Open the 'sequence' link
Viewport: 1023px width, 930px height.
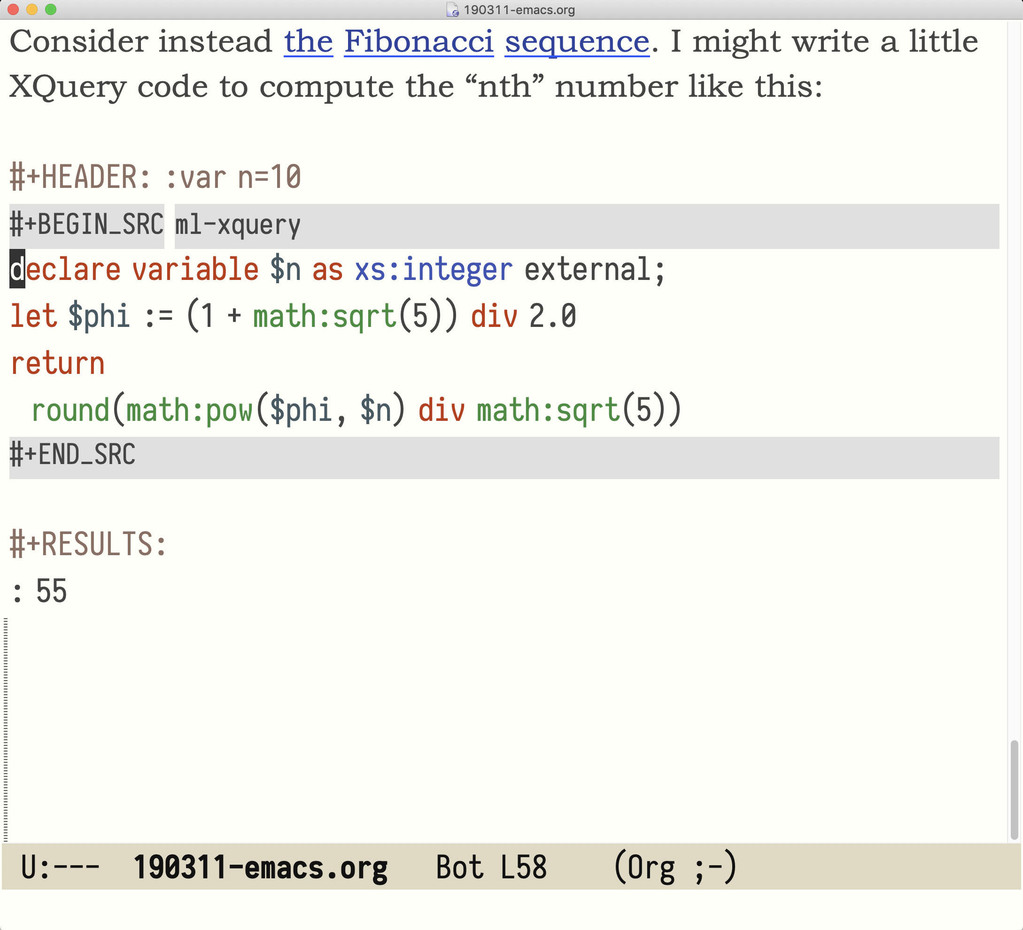coord(577,42)
